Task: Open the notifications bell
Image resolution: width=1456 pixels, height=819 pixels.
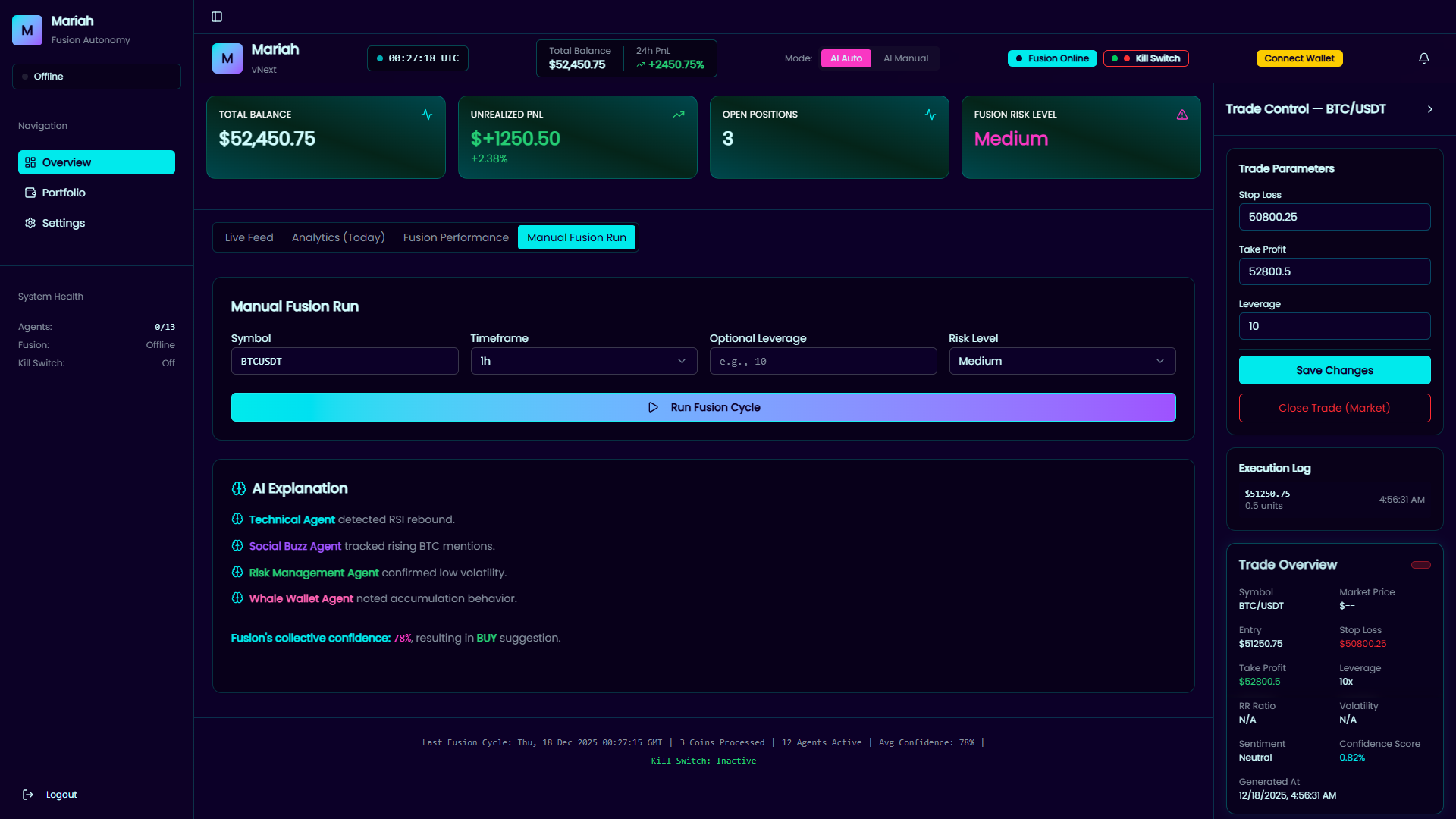Action: 1423,58
